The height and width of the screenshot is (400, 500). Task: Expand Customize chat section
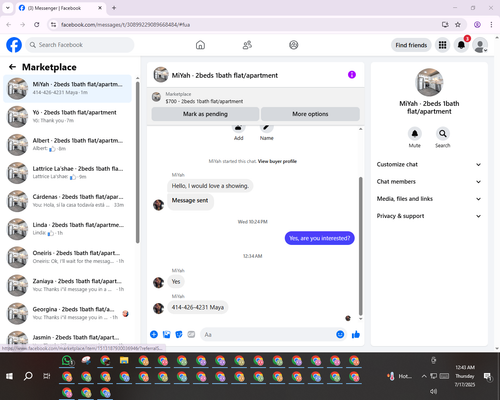click(429, 164)
